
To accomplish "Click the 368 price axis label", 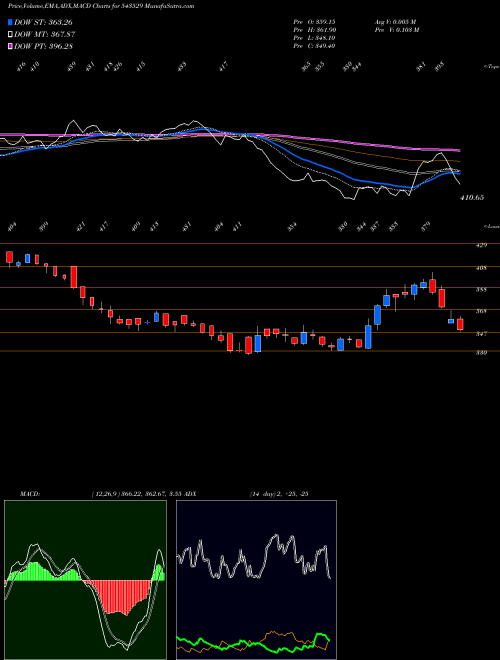I will [x=481, y=311].
